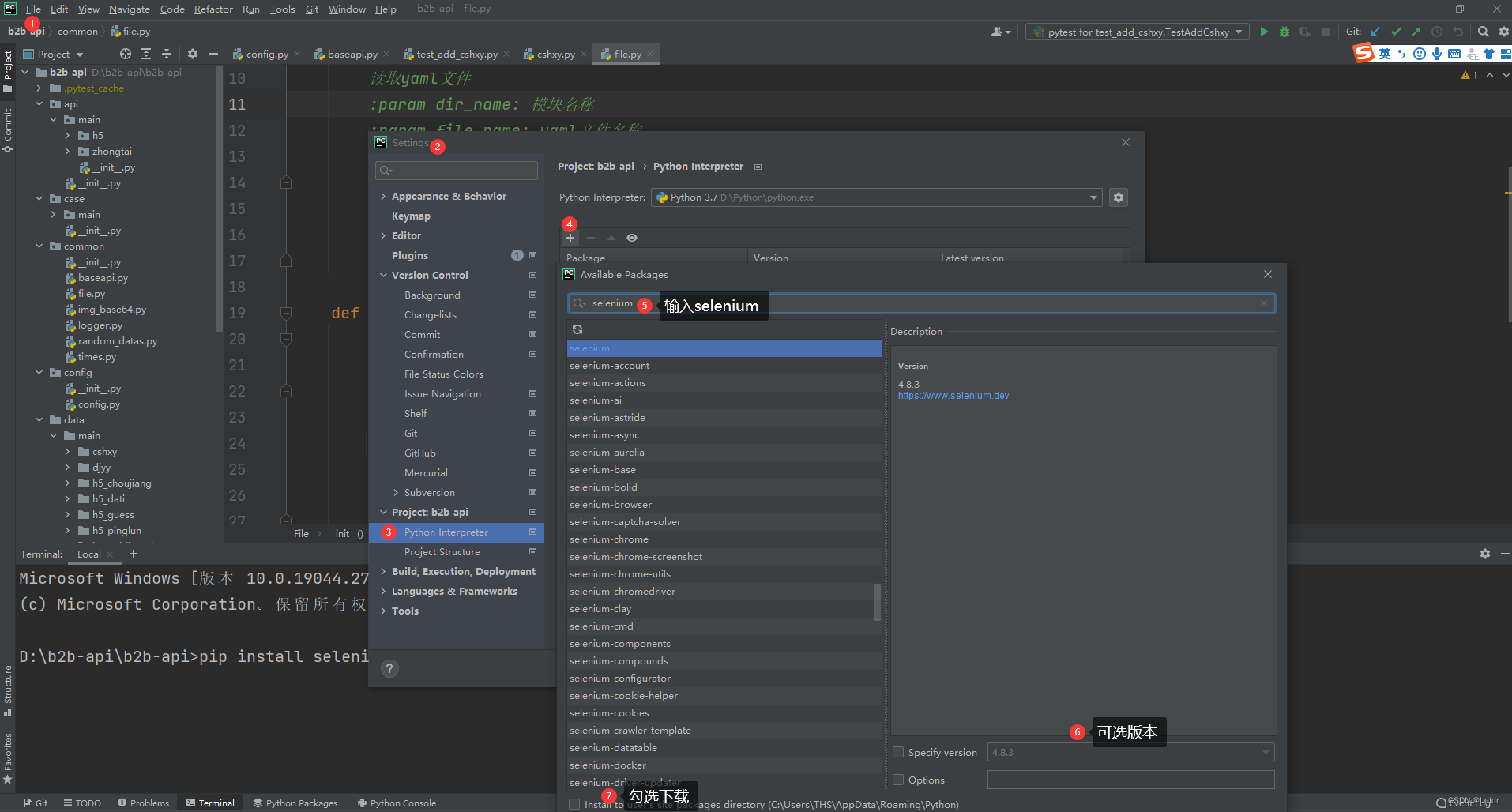Switch to test_add_cshxy.py editor tab
The image size is (1512, 812).
coord(457,54)
